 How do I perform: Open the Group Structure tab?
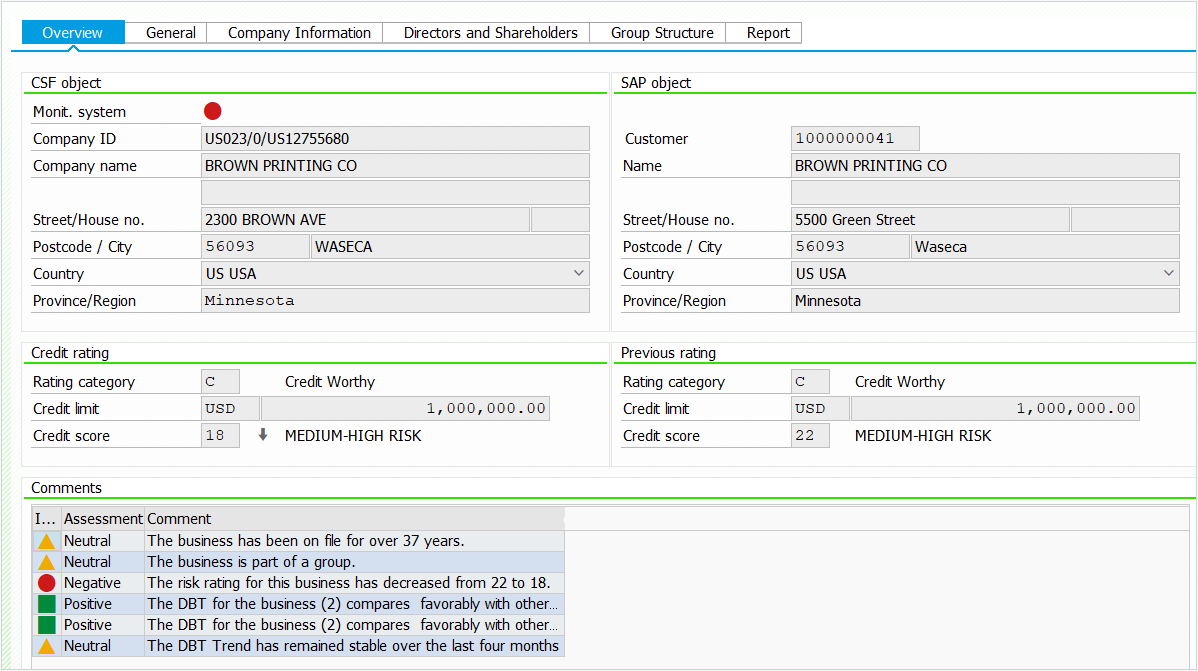(x=662, y=33)
